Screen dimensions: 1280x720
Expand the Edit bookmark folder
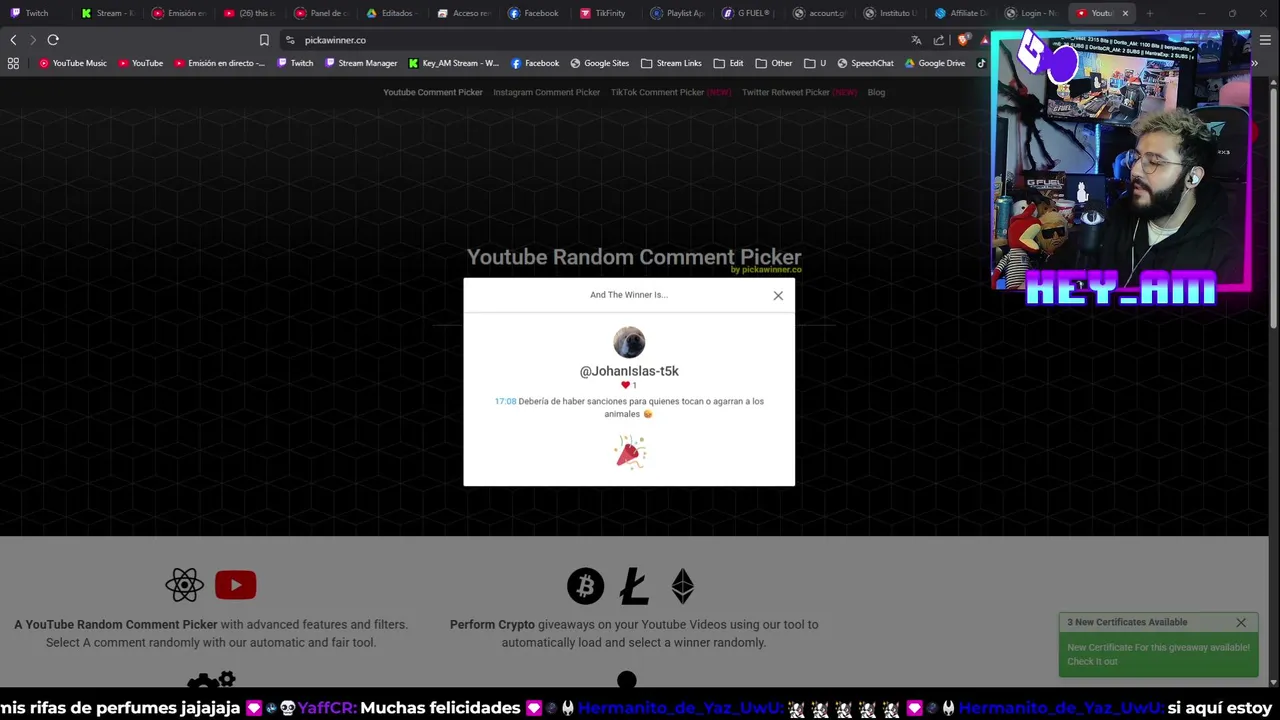pos(728,63)
